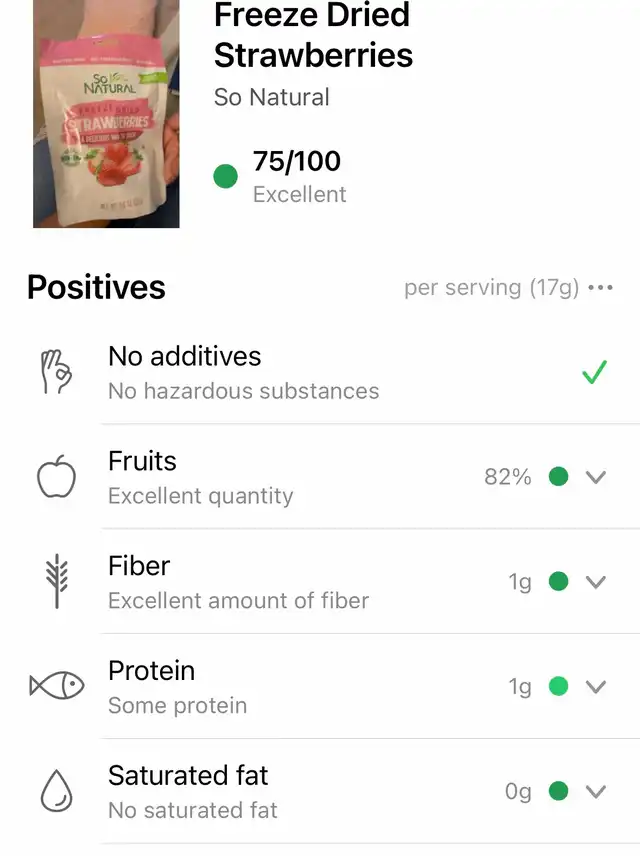Tap the green score dot beside 75/100

click(x=226, y=177)
